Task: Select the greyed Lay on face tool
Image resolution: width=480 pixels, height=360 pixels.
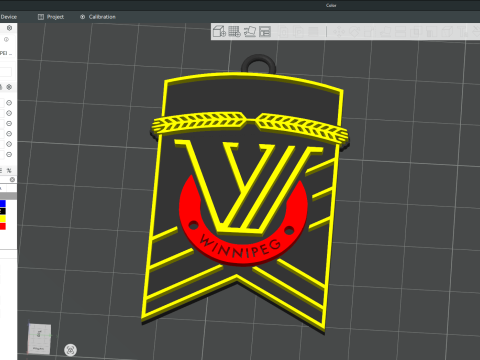Action: click(x=385, y=32)
